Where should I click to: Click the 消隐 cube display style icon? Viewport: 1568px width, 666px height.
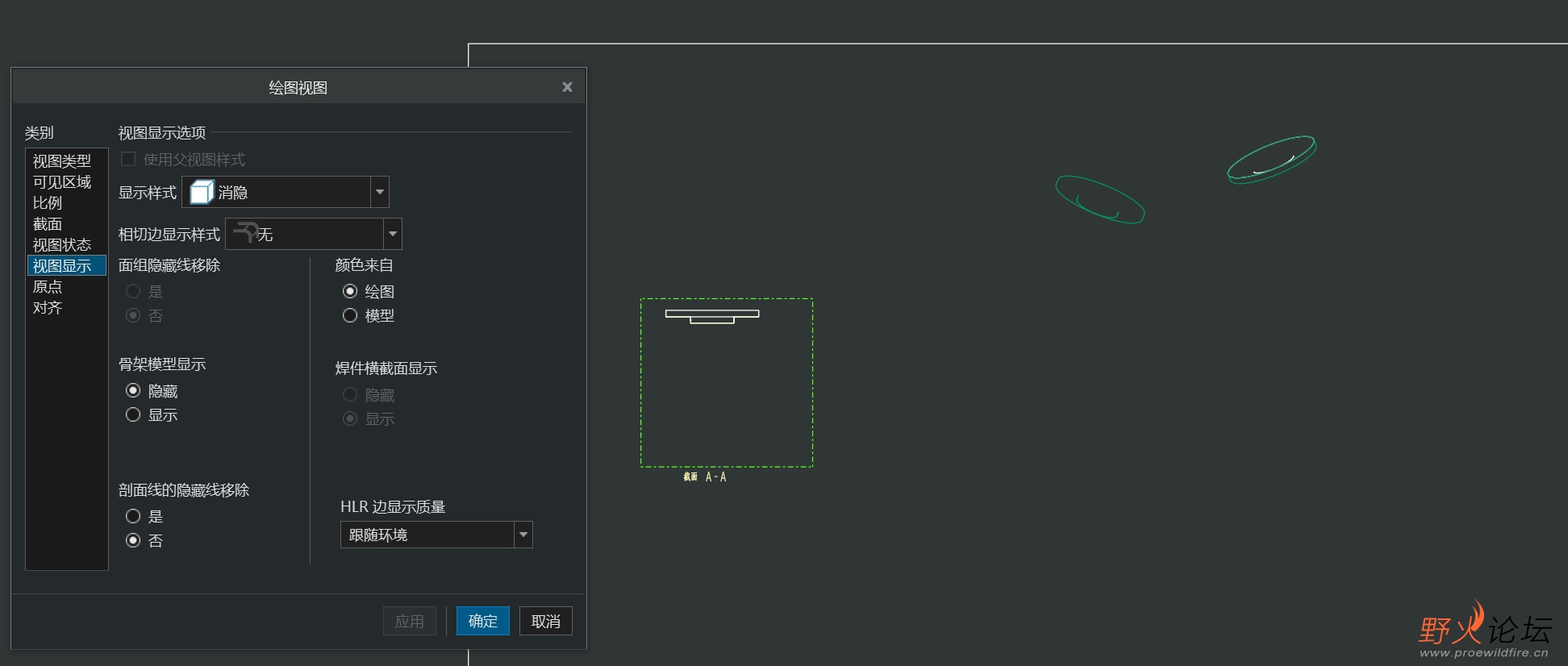pos(202,192)
